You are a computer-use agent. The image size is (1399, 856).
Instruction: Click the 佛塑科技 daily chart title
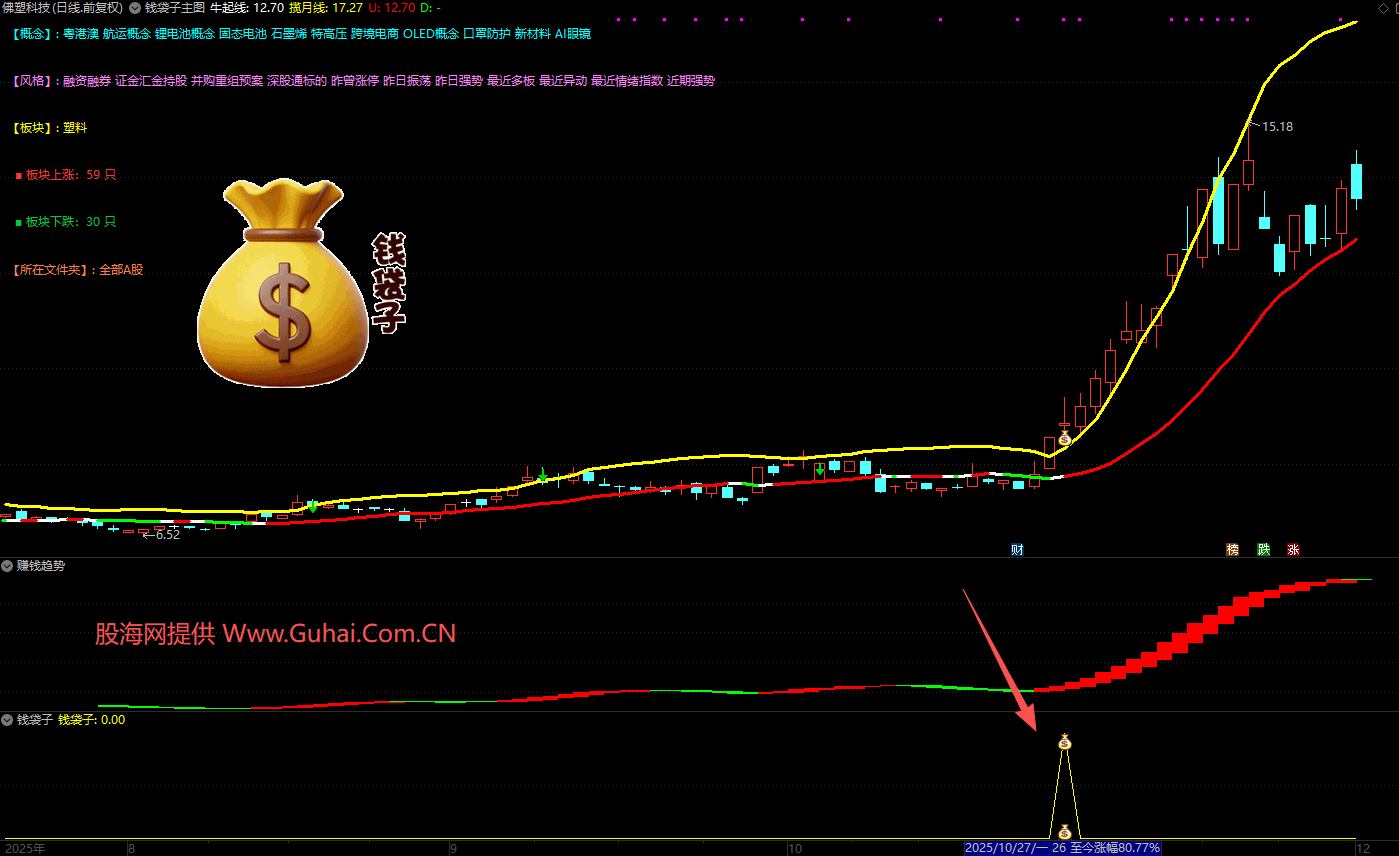click(62, 7)
